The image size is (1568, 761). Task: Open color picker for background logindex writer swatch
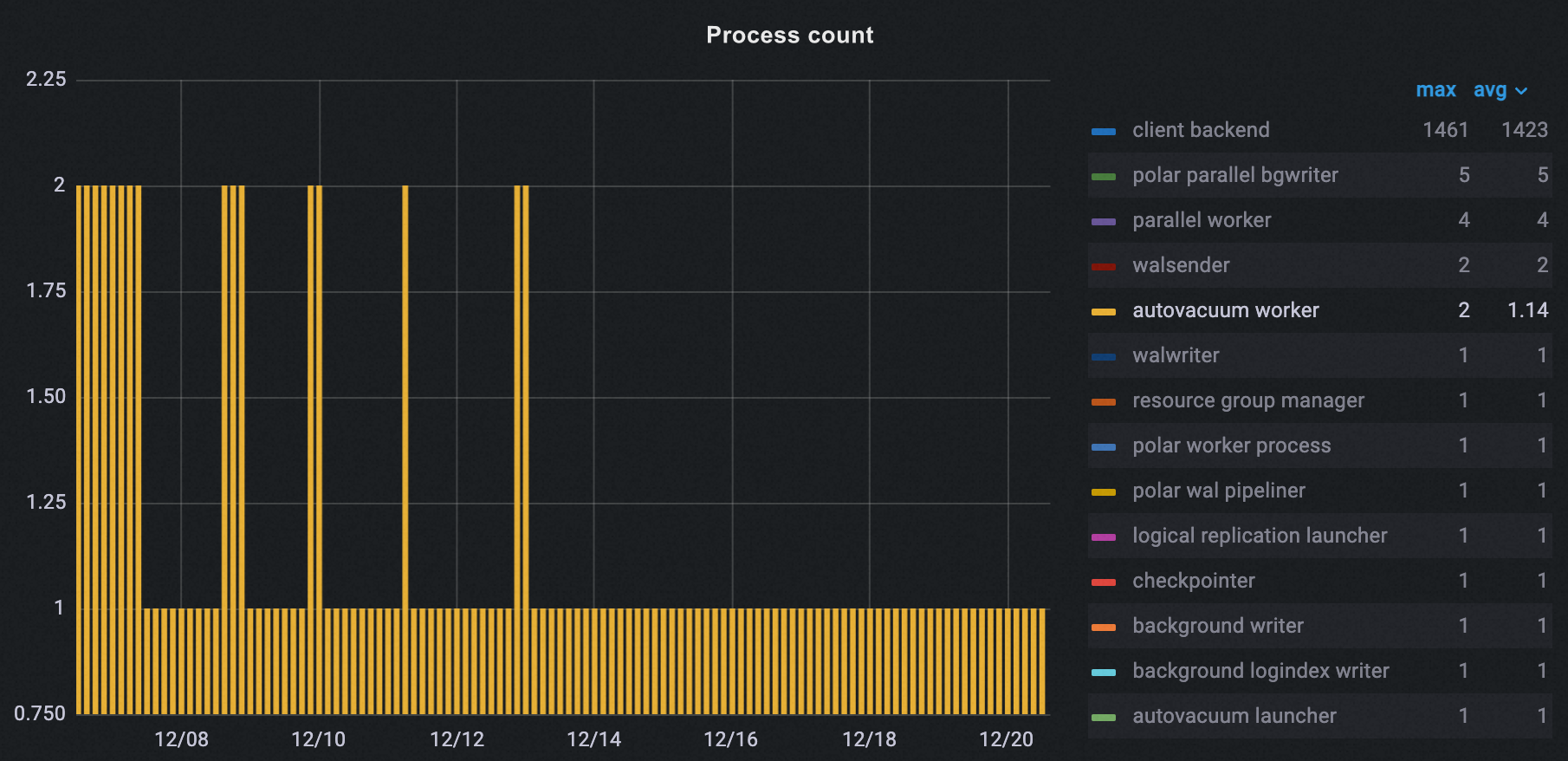pyautogui.click(x=1104, y=673)
